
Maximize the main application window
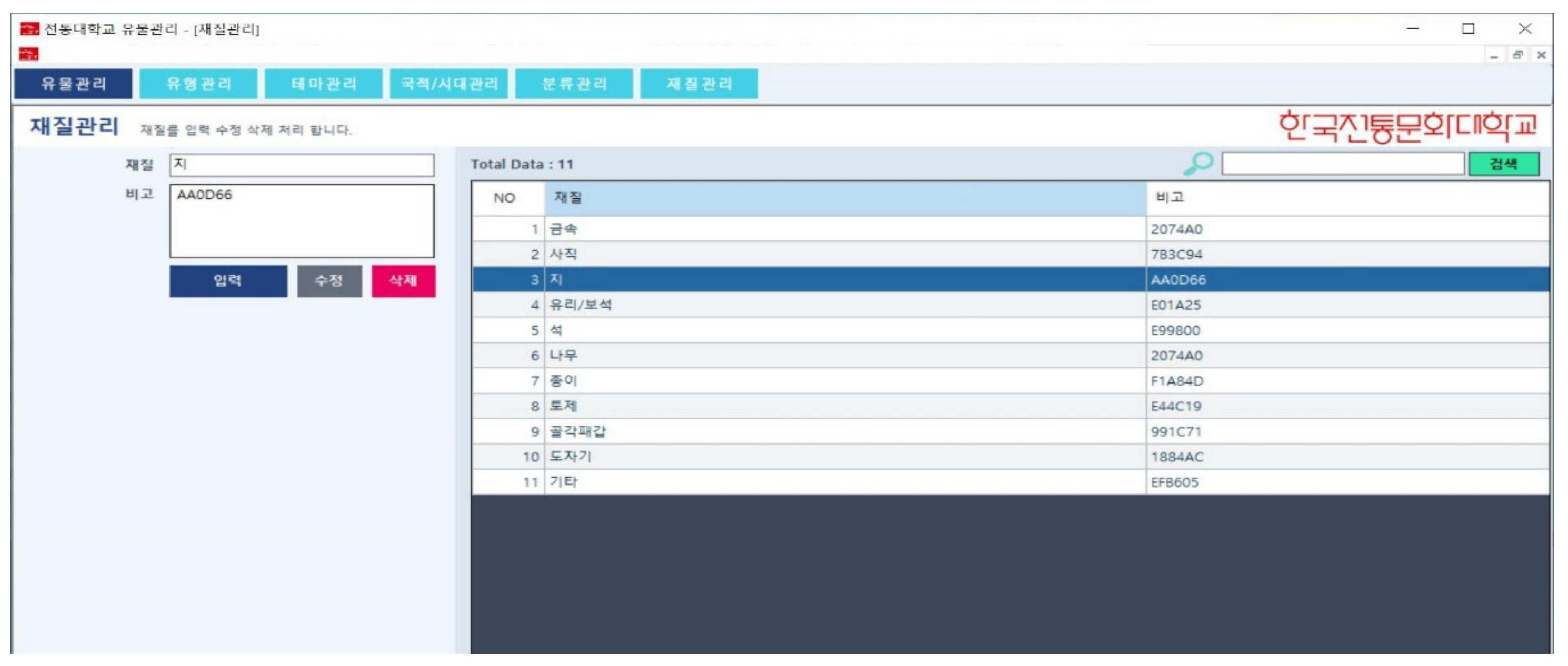click(x=1467, y=28)
